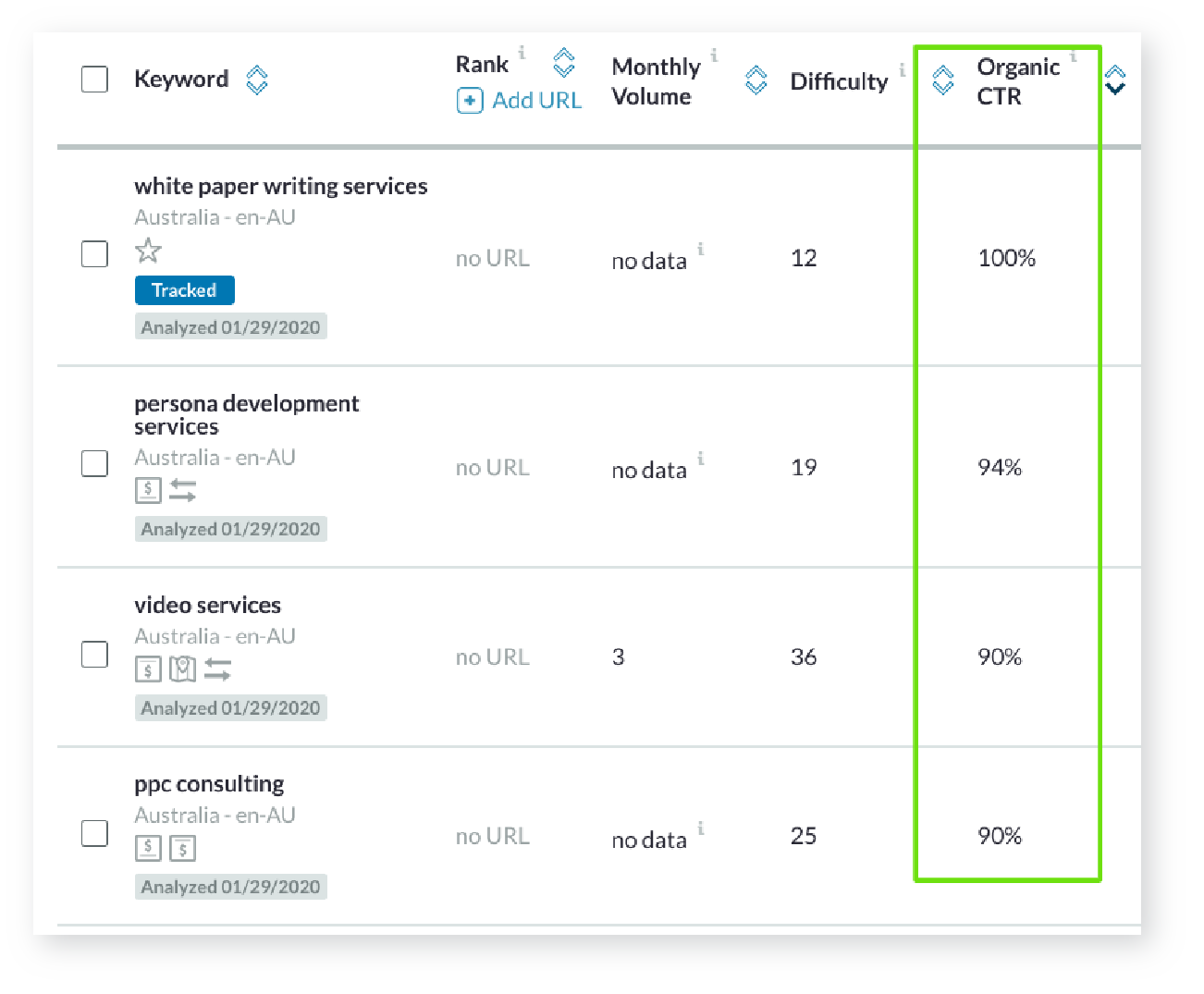The height and width of the screenshot is (994, 1204).
Task: Click the Add URL link
Action: pyautogui.click(x=536, y=101)
